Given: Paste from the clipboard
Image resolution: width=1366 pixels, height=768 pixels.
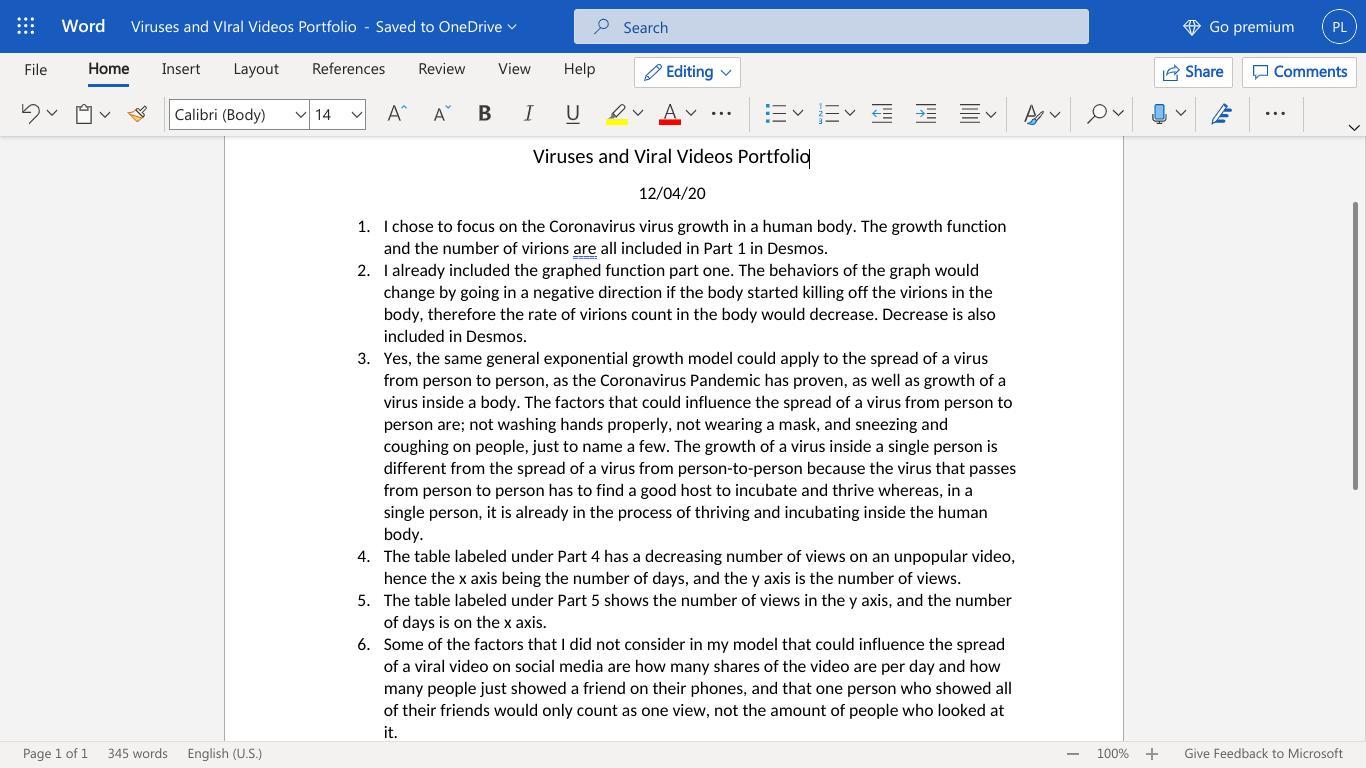Looking at the screenshot, I should pyautogui.click(x=84, y=114).
